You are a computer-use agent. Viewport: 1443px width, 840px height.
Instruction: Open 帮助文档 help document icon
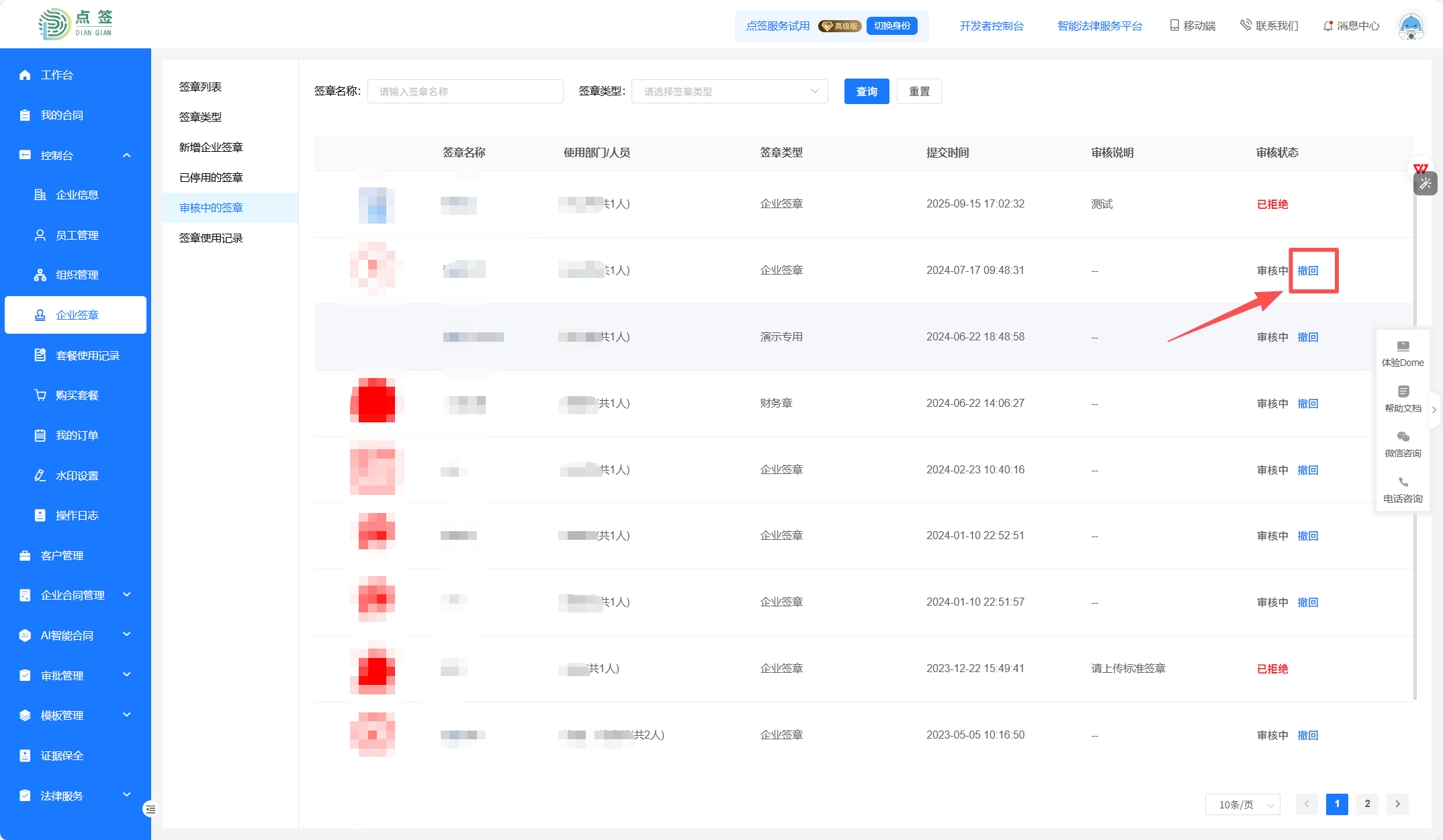(x=1403, y=392)
